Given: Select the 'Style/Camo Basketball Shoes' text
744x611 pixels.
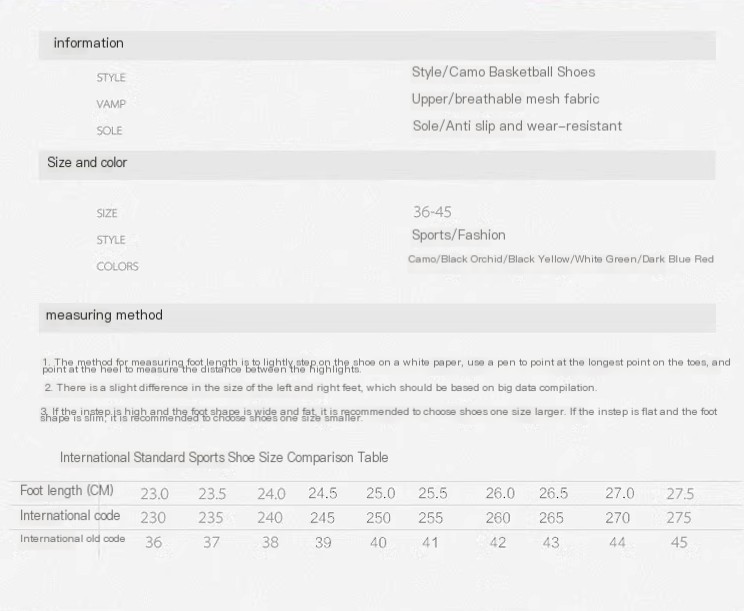Looking at the screenshot, I should 503,72.
